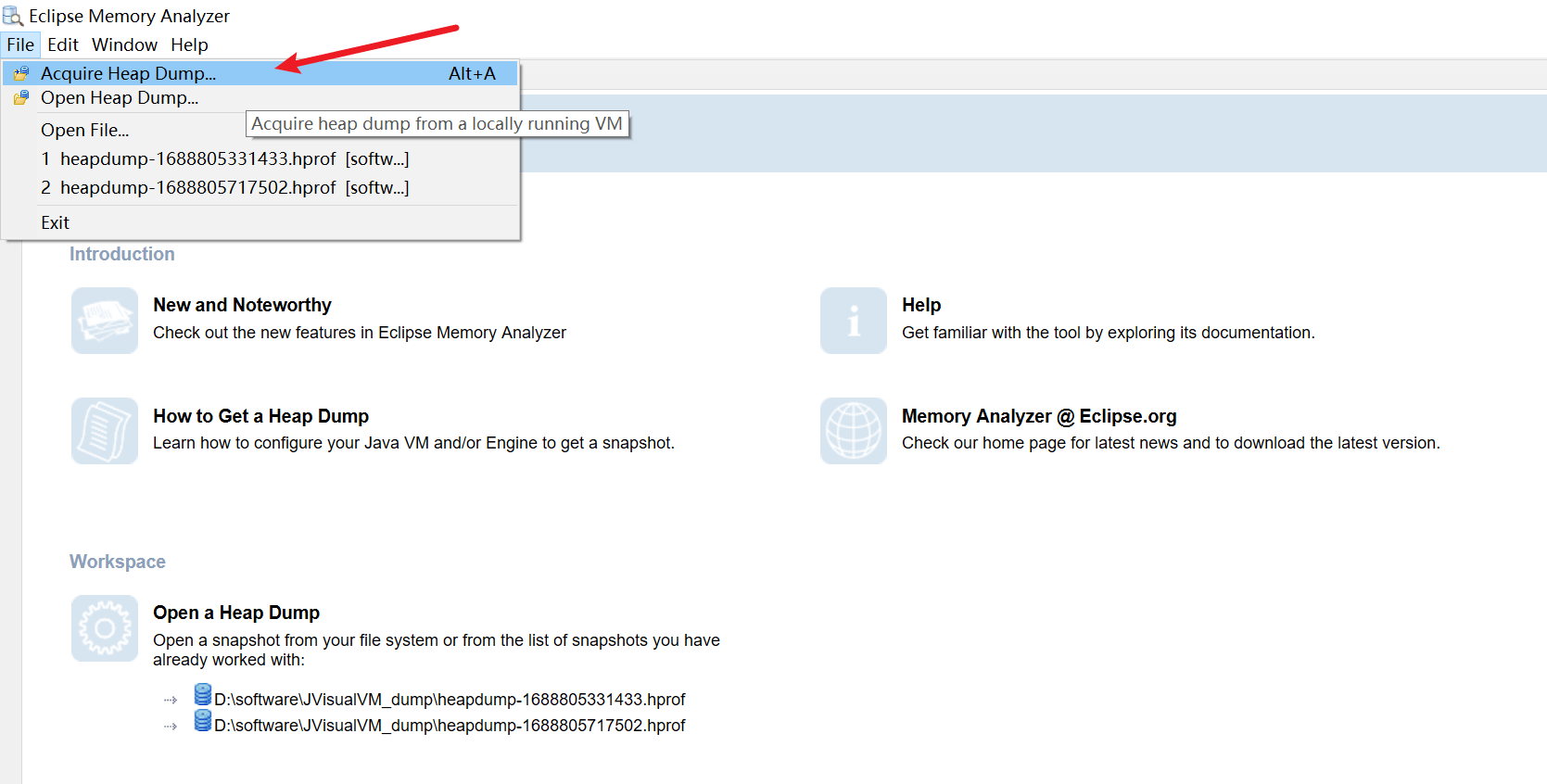Open recent file 1 heapdump-1688805331433.hprof
The image size is (1547, 784).
pos(224,158)
